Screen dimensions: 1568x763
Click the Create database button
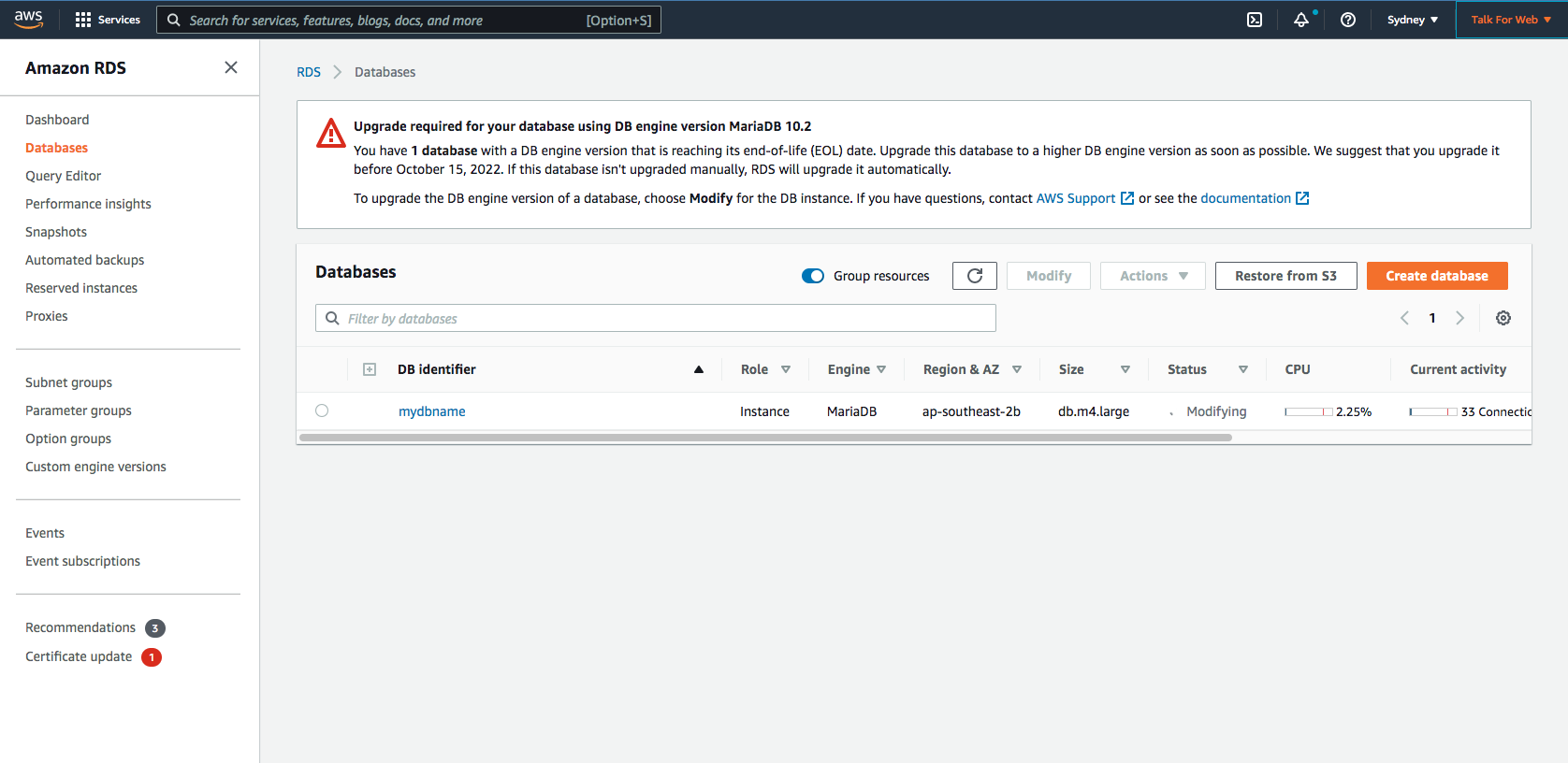pyautogui.click(x=1437, y=276)
